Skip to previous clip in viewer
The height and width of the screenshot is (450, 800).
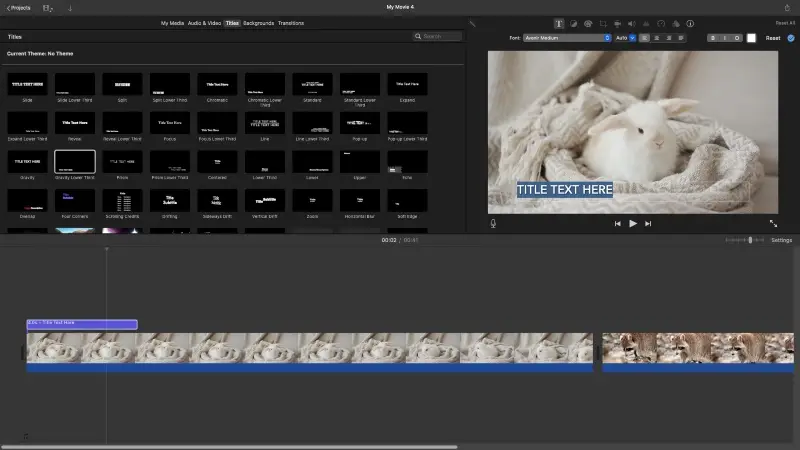coord(617,223)
